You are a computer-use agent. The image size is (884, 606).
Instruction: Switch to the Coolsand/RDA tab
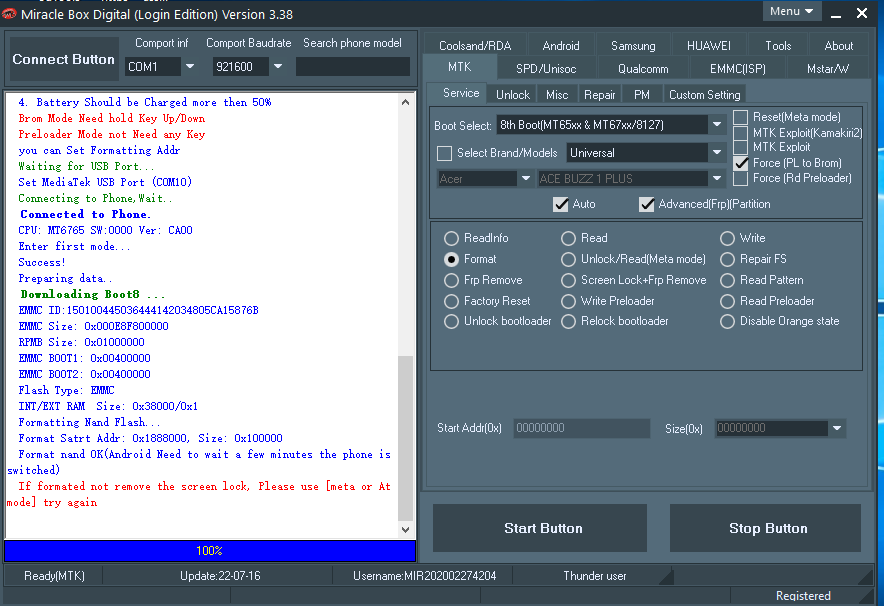[x=475, y=46]
